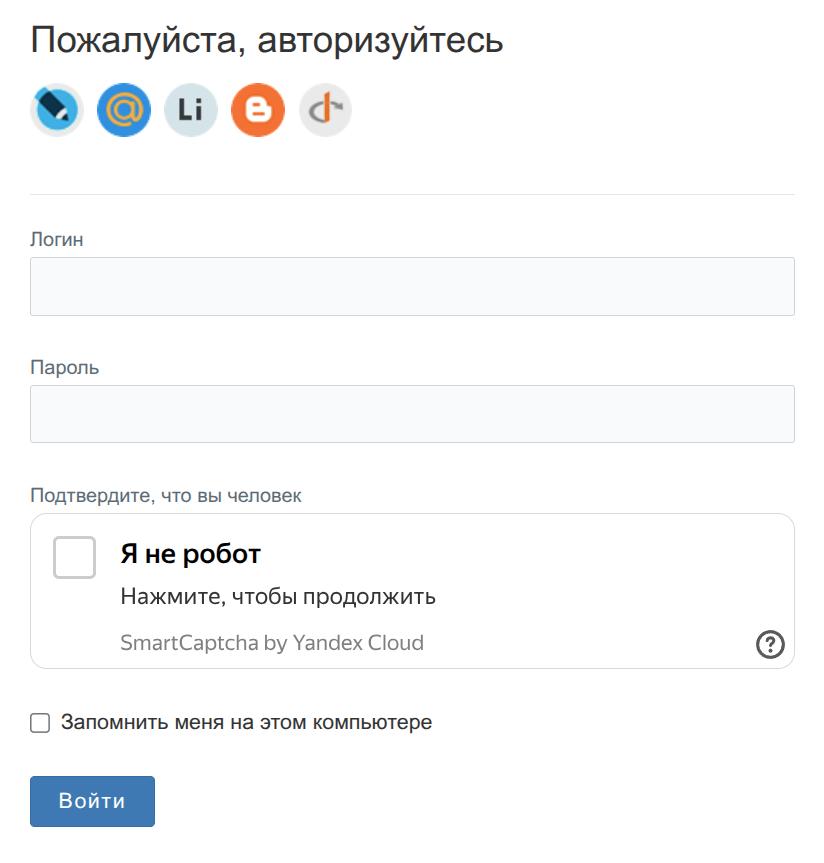
Task: Choose the blue pencil social login icon
Action: (x=56, y=110)
